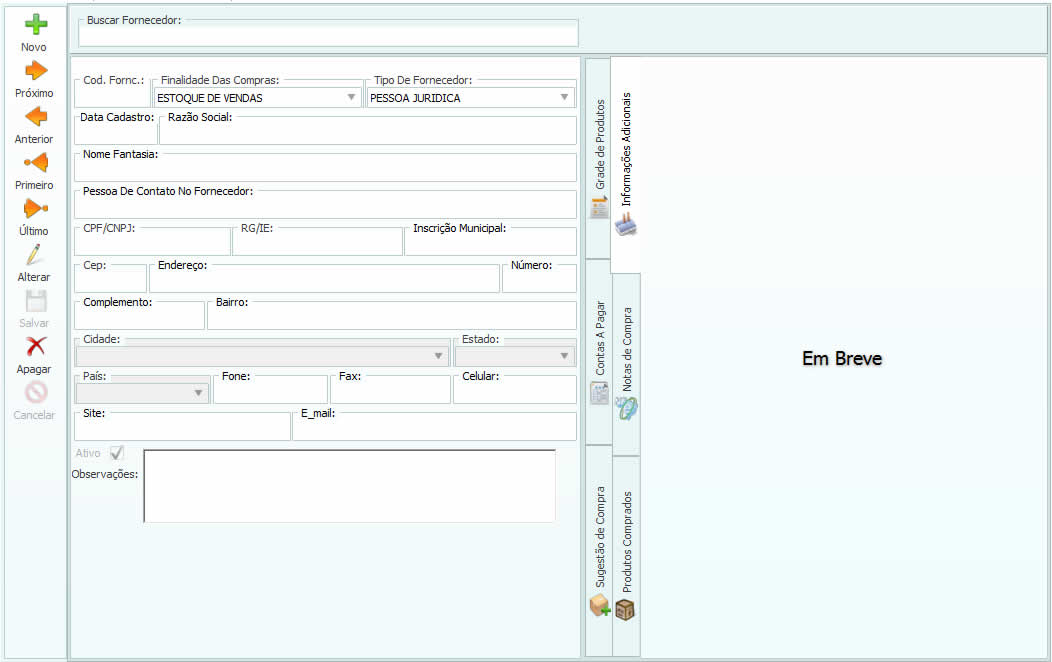This screenshot has width=1052, height=662.
Task: Open the Cidade dropdown list
Action: 438,356
